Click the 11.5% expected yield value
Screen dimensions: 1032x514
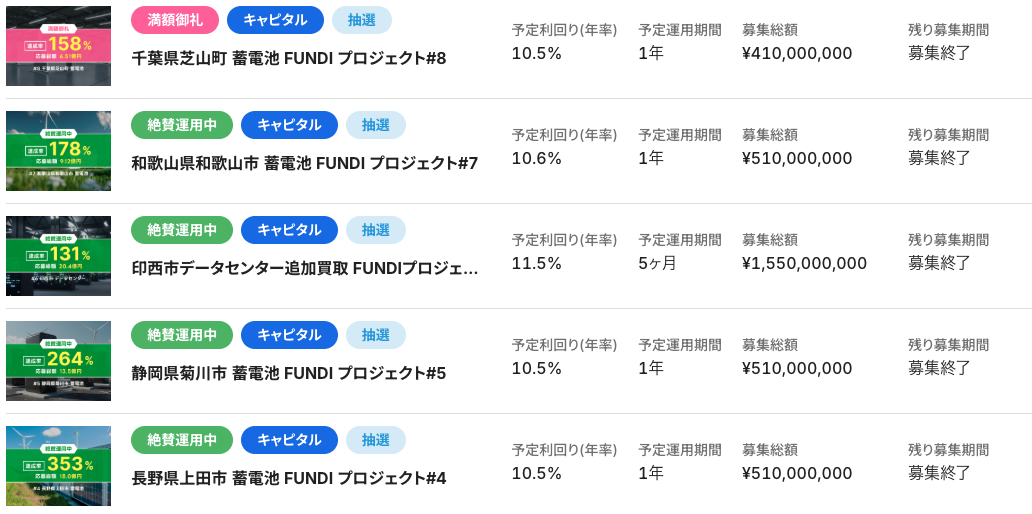coord(537,263)
